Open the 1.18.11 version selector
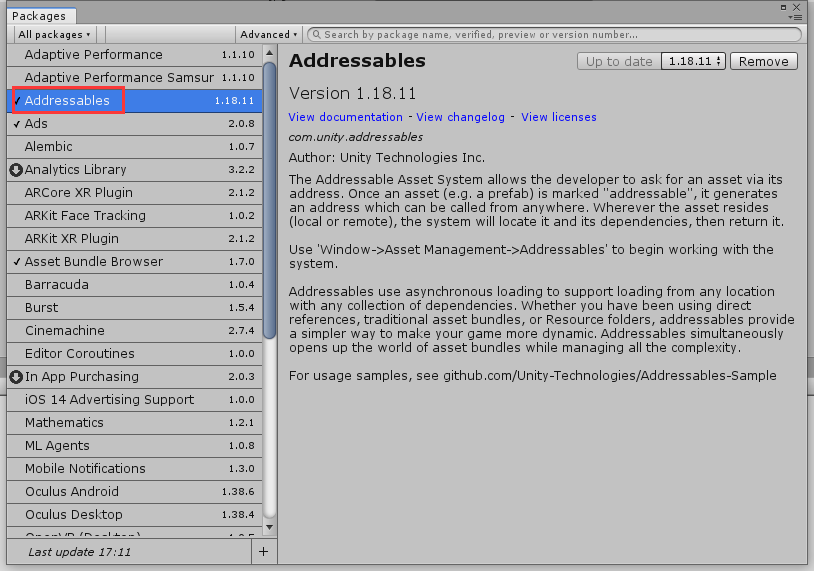Image resolution: width=814 pixels, height=571 pixels. pyautogui.click(x=694, y=61)
